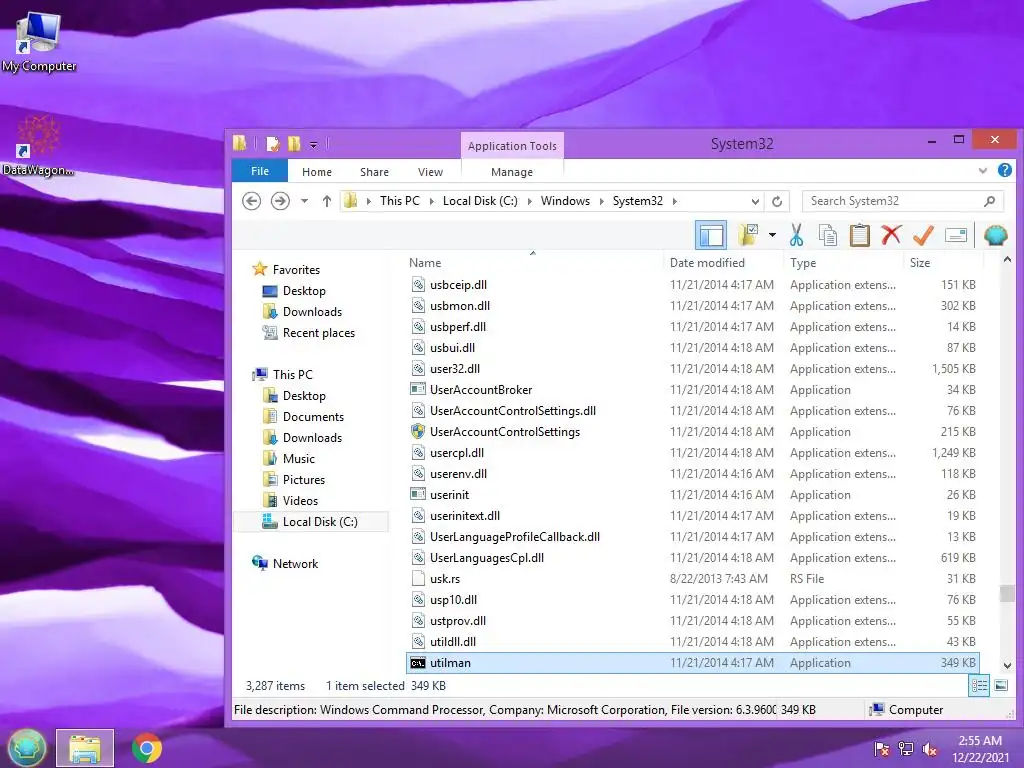Switch to the Home ribbon tab

tap(317, 172)
